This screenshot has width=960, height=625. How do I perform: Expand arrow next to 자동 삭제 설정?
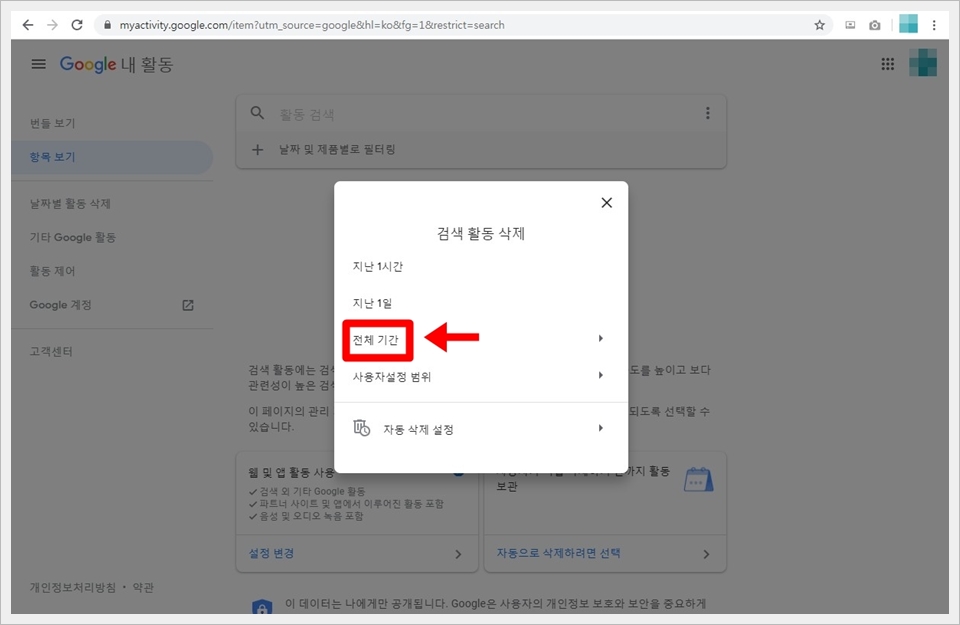pyautogui.click(x=601, y=428)
